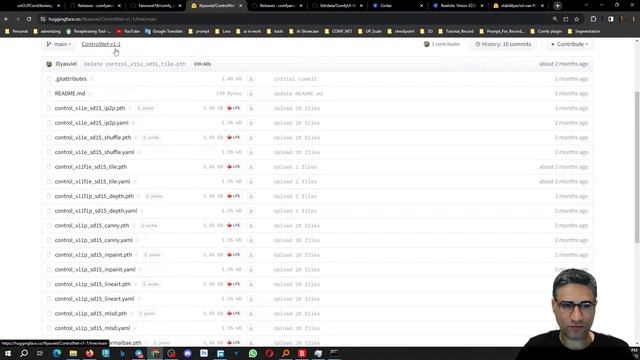Open Firefox from taskbar
This screenshot has height=360, width=640.
point(89,353)
